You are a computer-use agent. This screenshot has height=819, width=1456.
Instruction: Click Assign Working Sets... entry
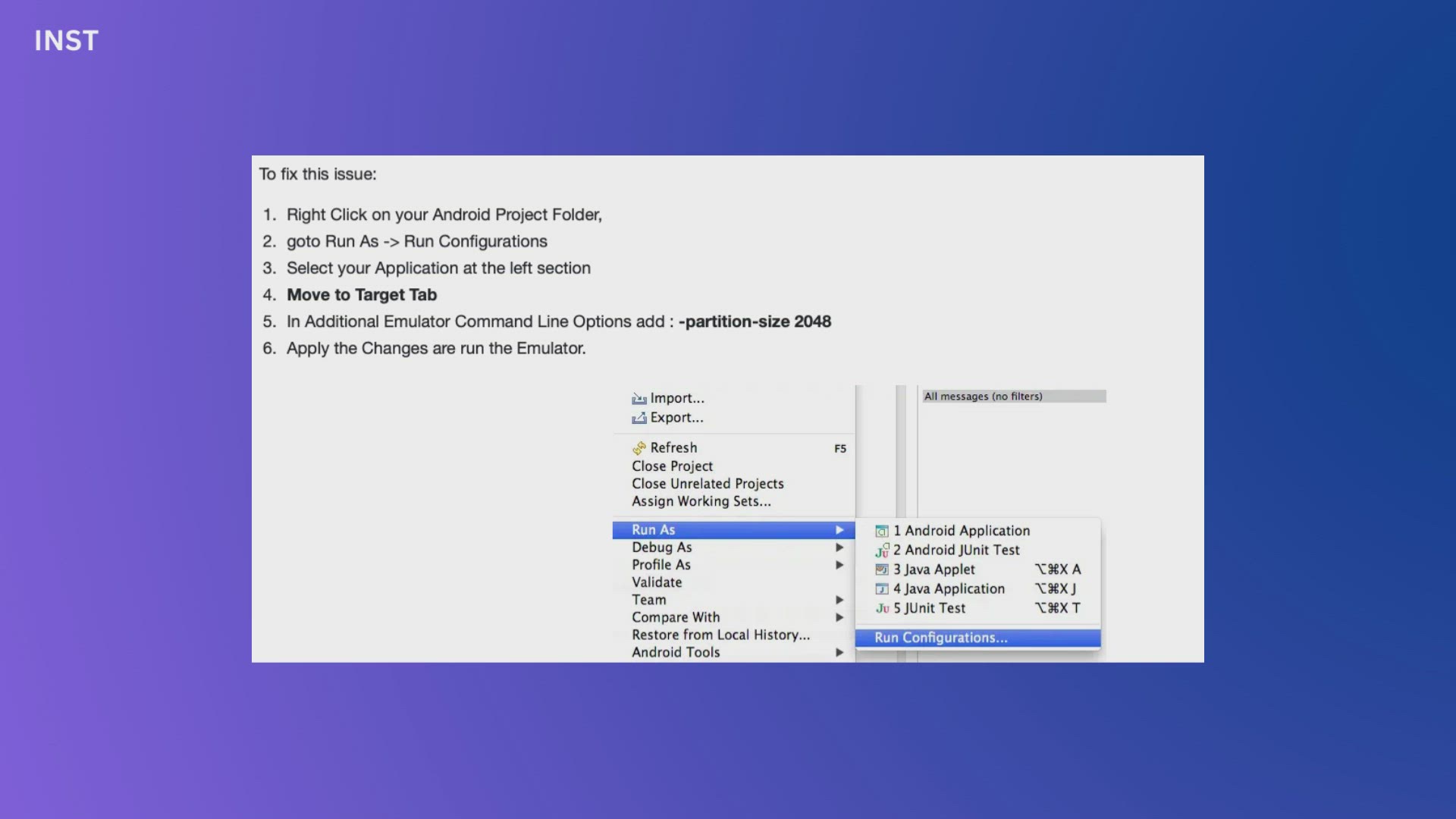(x=701, y=501)
